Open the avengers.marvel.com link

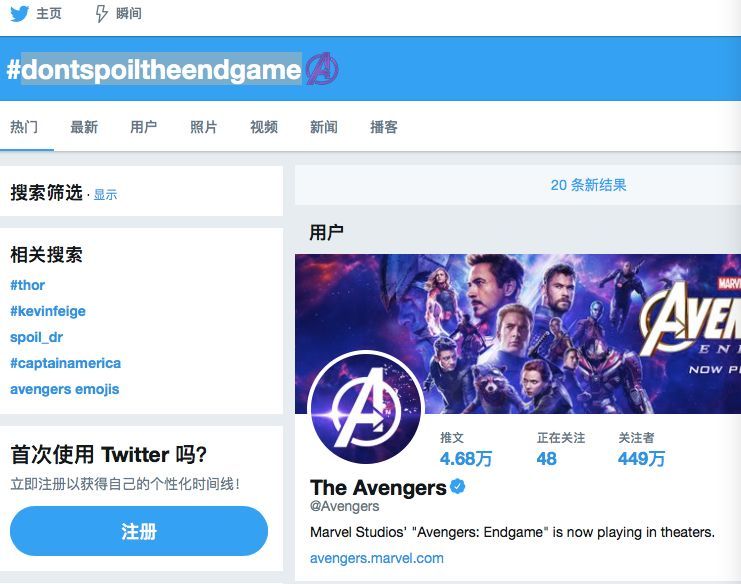[377, 558]
